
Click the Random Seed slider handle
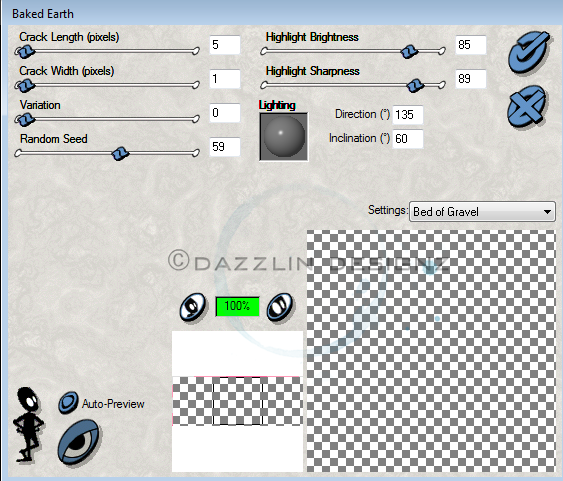point(120,154)
